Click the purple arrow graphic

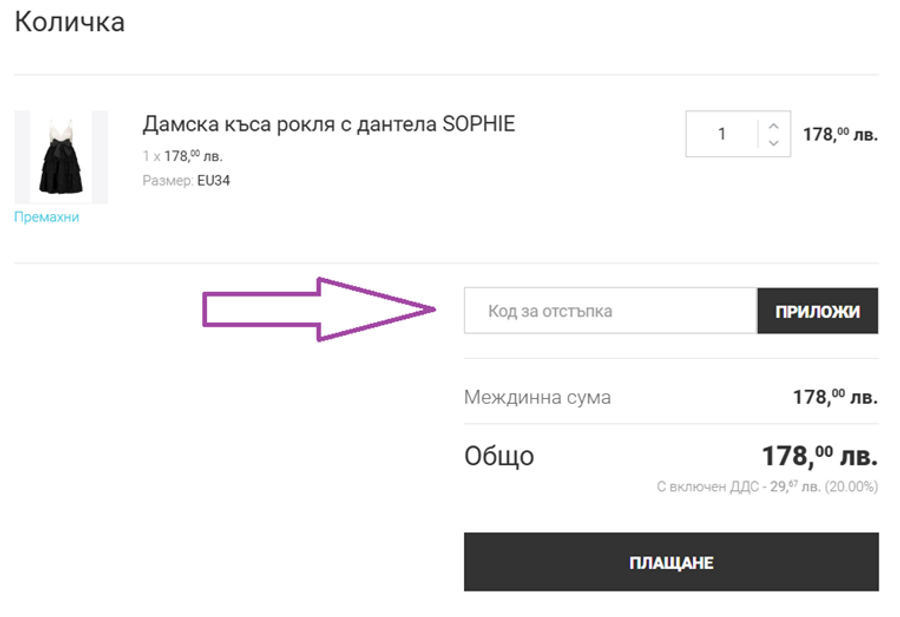tap(320, 306)
